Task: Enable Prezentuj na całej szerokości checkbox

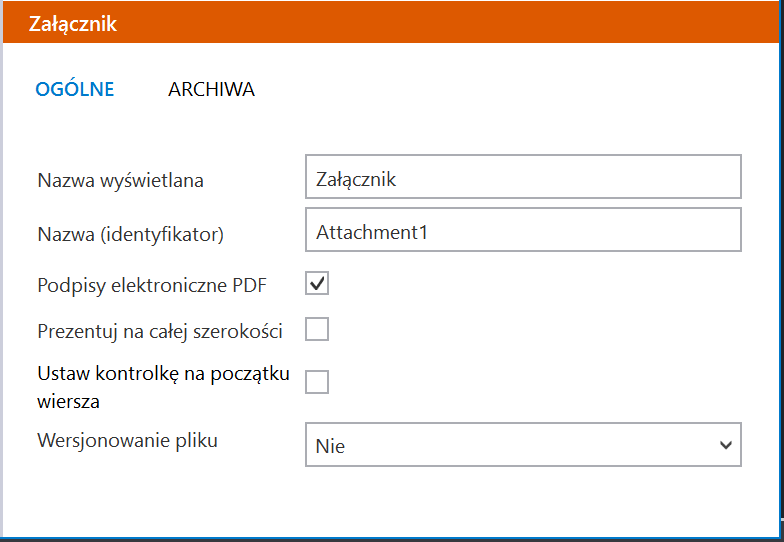Action: click(x=317, y=329)
